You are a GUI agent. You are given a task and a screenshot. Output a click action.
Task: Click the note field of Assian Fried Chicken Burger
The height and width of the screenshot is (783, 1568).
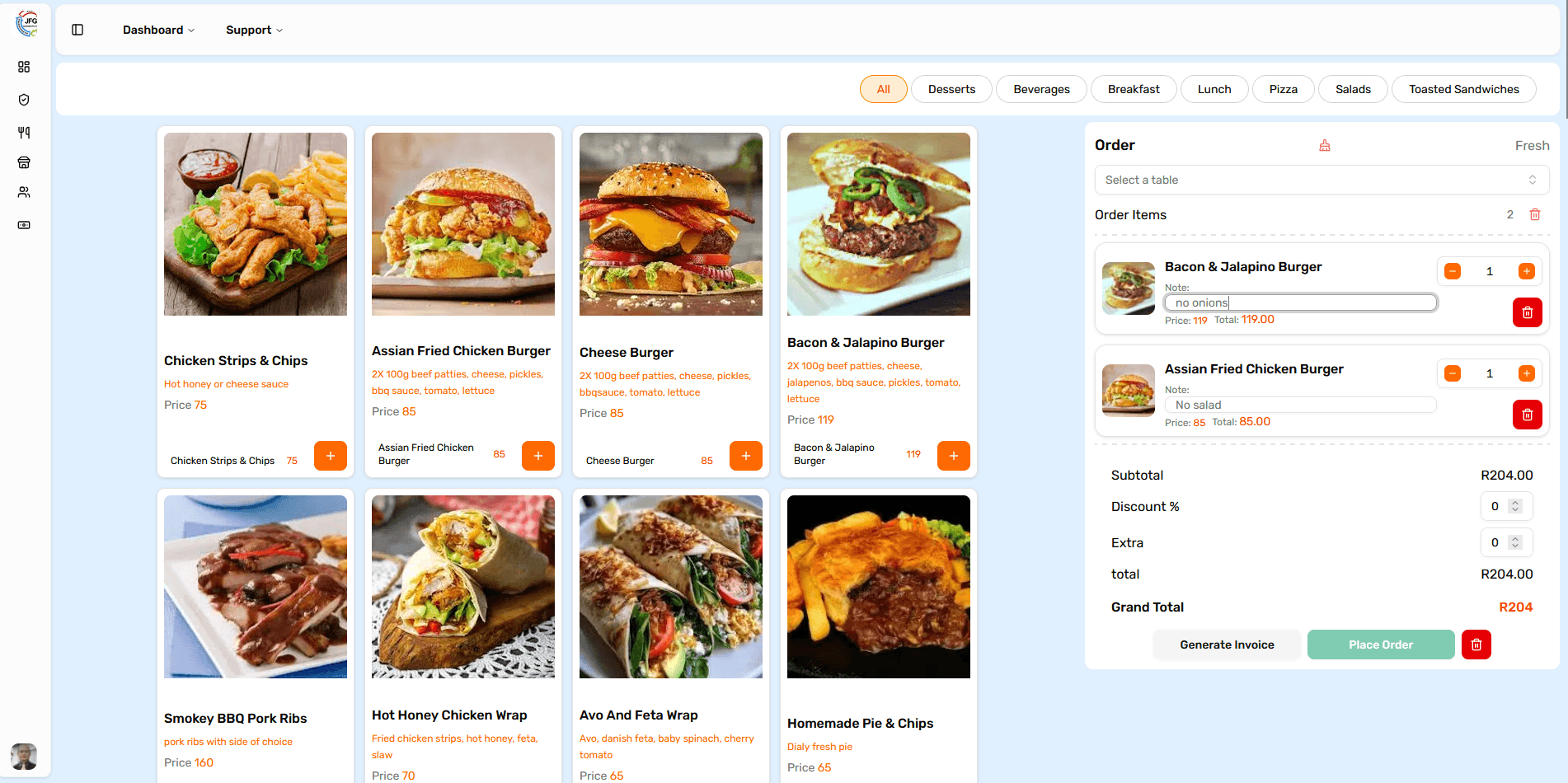pos(1300,405)
